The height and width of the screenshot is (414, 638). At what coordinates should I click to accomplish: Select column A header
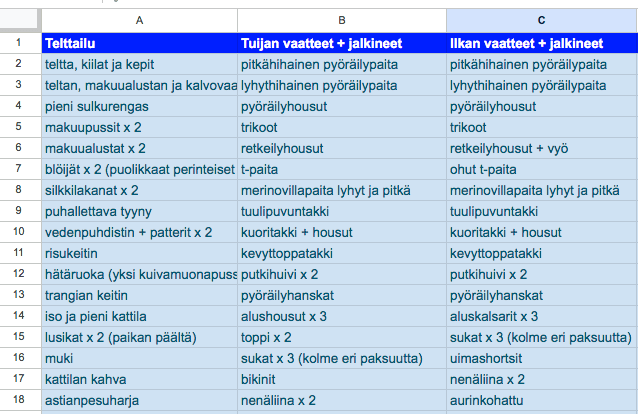pos(139,20)
